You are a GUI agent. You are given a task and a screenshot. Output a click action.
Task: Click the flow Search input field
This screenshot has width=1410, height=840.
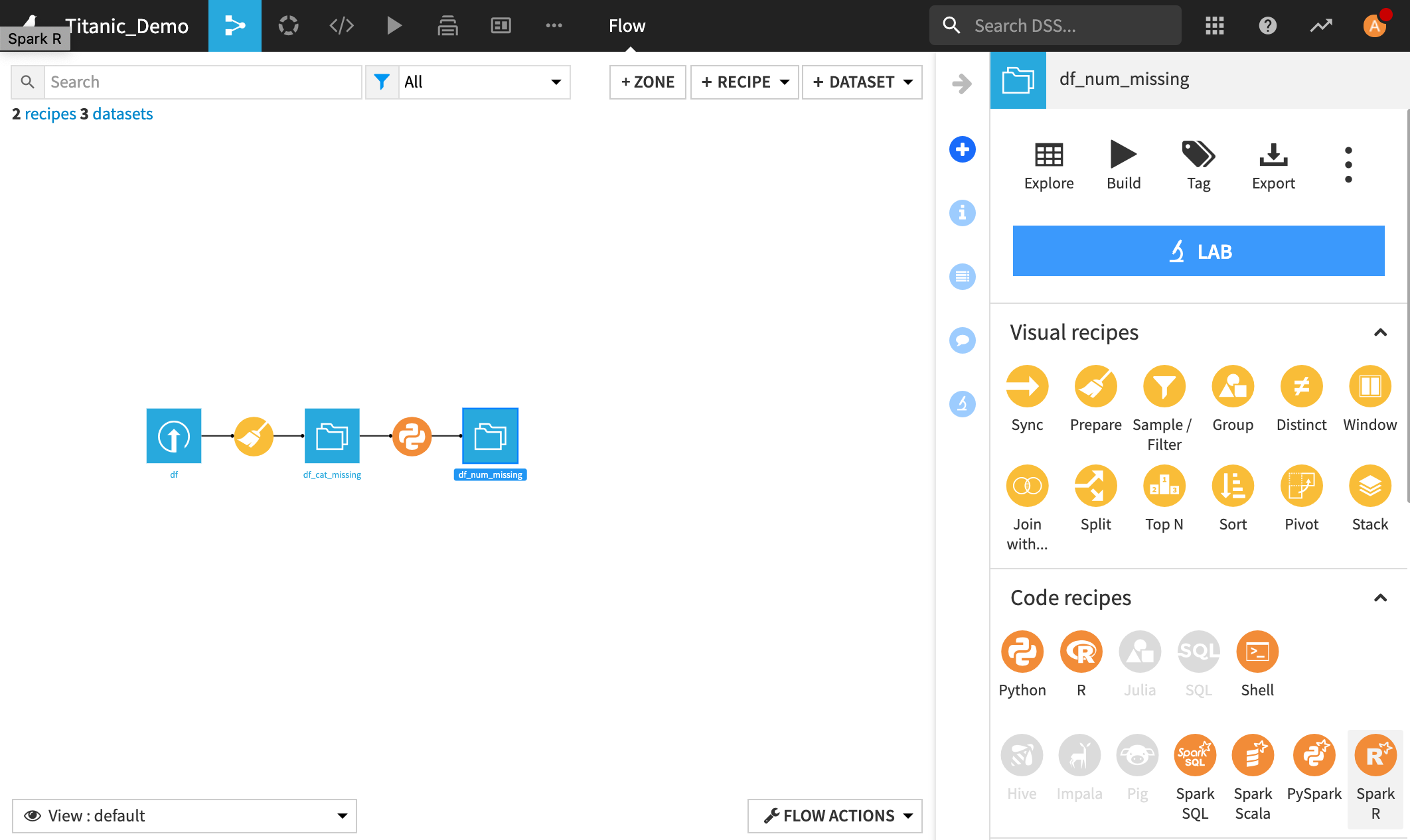point(202,82)
